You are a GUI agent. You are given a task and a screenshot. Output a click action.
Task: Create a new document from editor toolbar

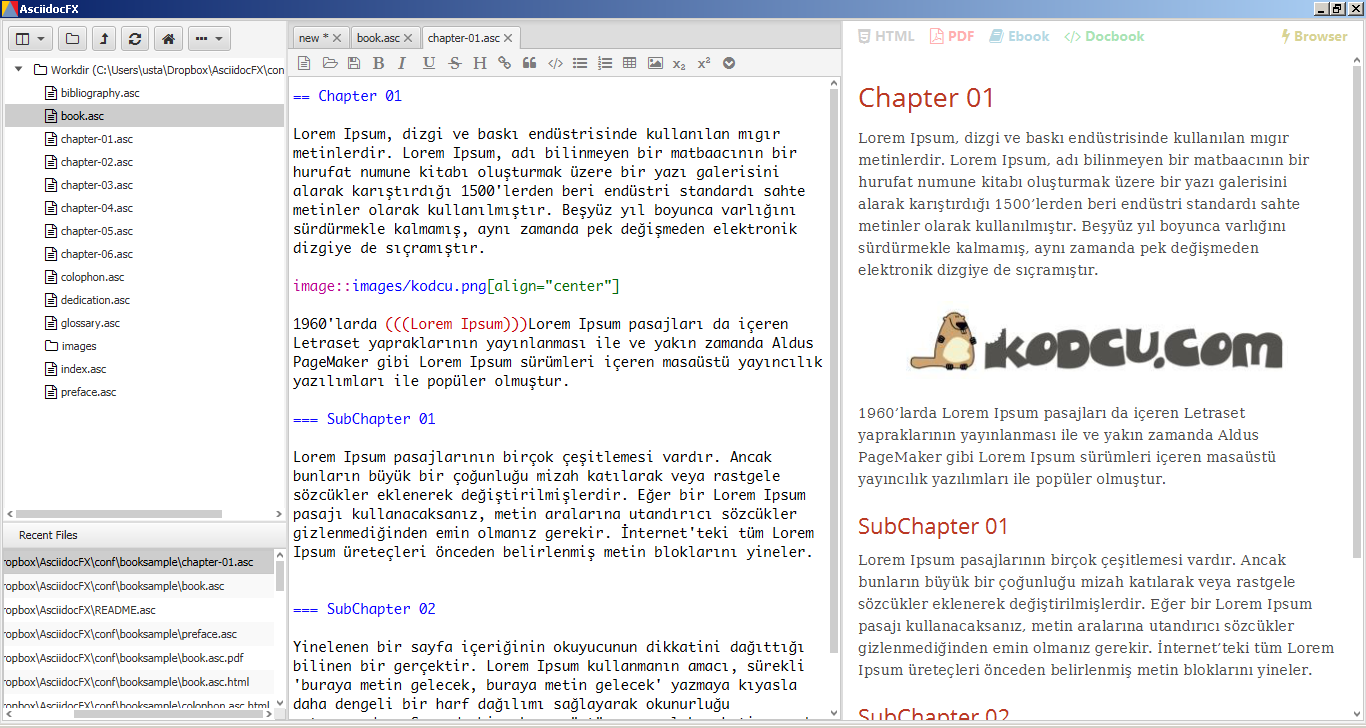point(304,63)
